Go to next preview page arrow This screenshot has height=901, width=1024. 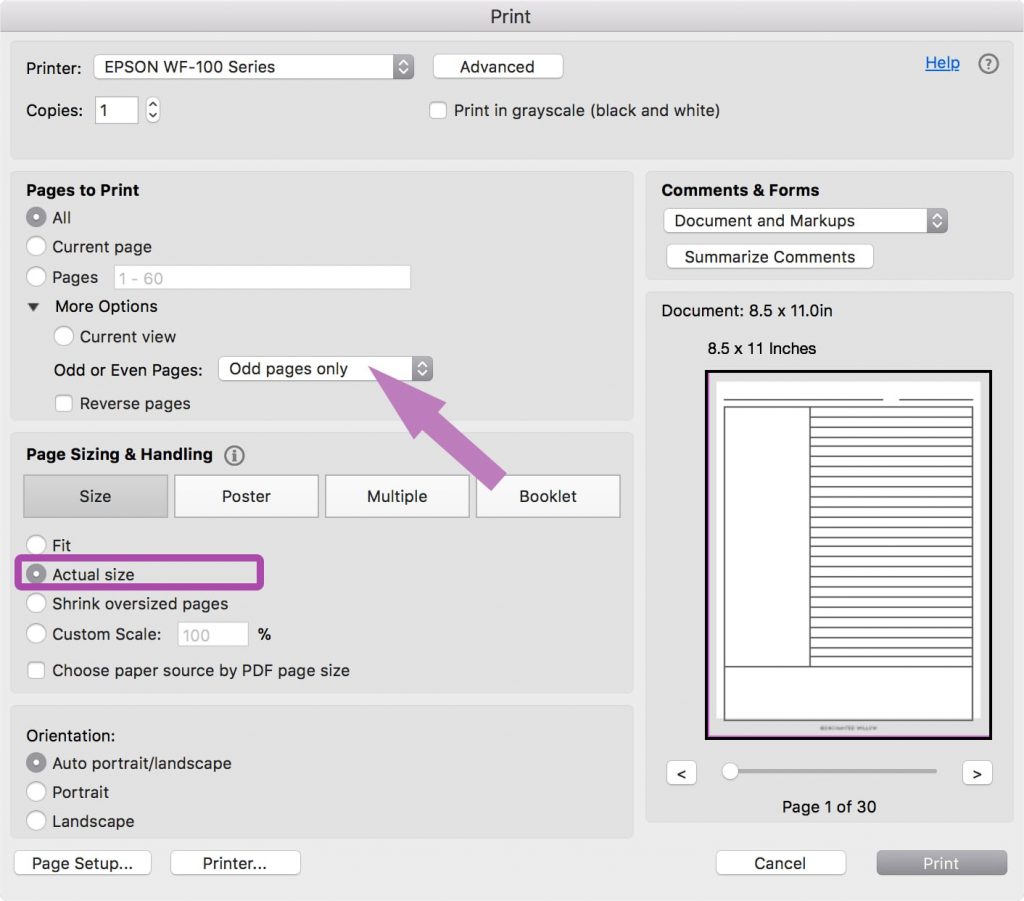click(976, 772)
